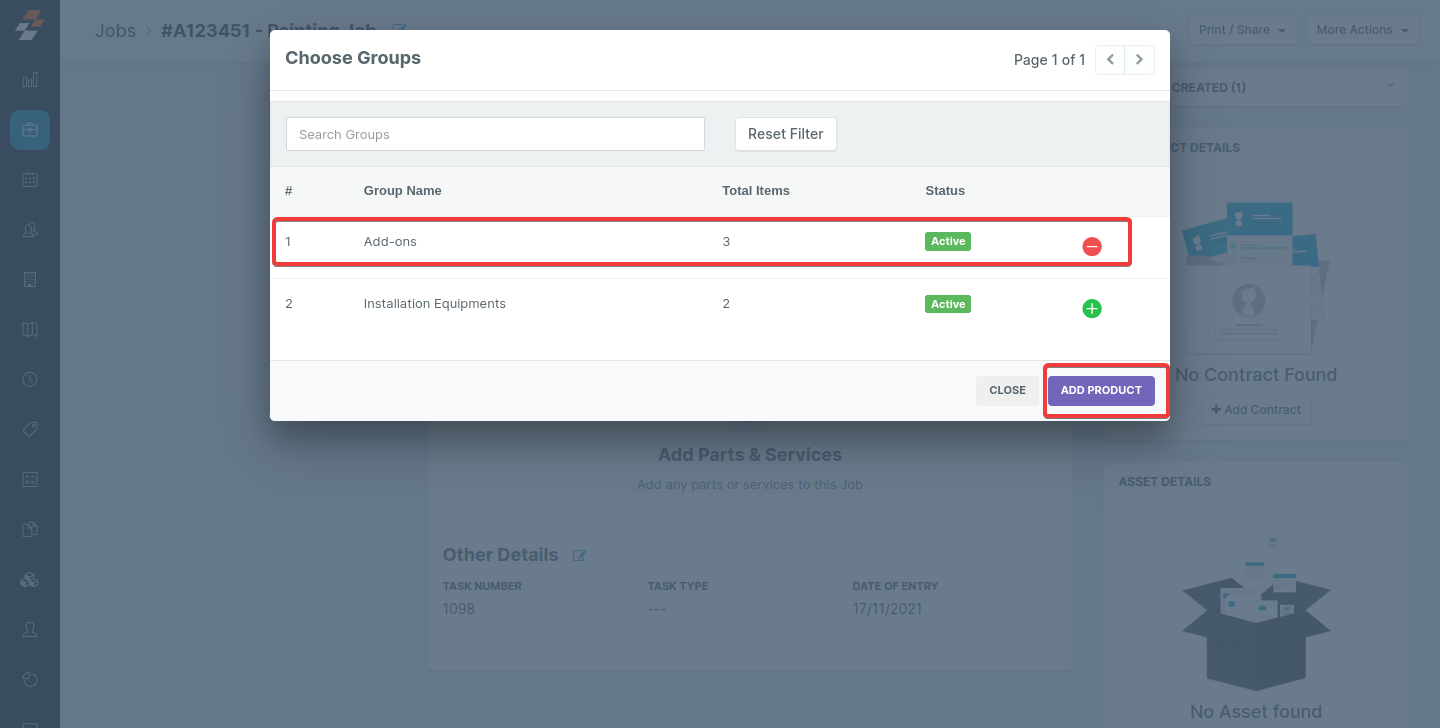Add Installation Equipments group with green plus
The image size is (1440, 728).
click(x=1092, y=309)
